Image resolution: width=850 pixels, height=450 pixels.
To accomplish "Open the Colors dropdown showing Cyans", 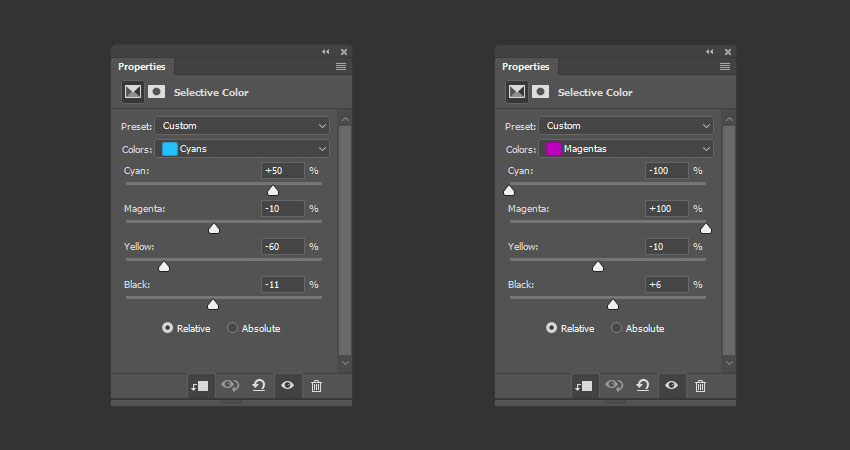I will click(x=242, y=149).
